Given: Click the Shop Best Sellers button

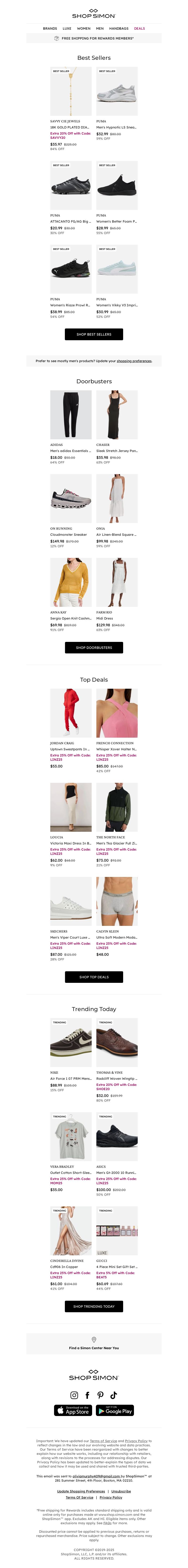Looking at the screenshot, I should (x=94, y=334).
